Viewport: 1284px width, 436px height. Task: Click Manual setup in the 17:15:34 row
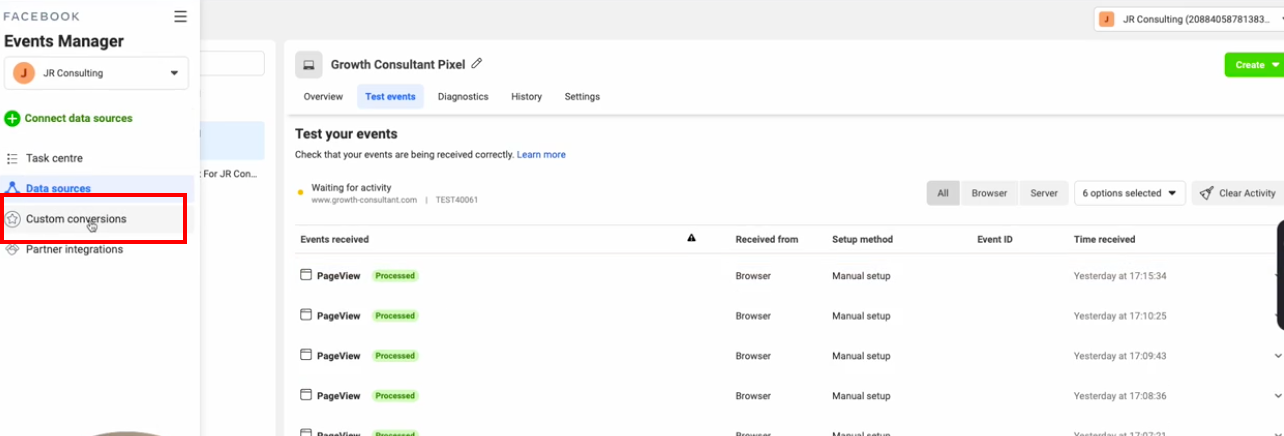(x=861, y=275)
